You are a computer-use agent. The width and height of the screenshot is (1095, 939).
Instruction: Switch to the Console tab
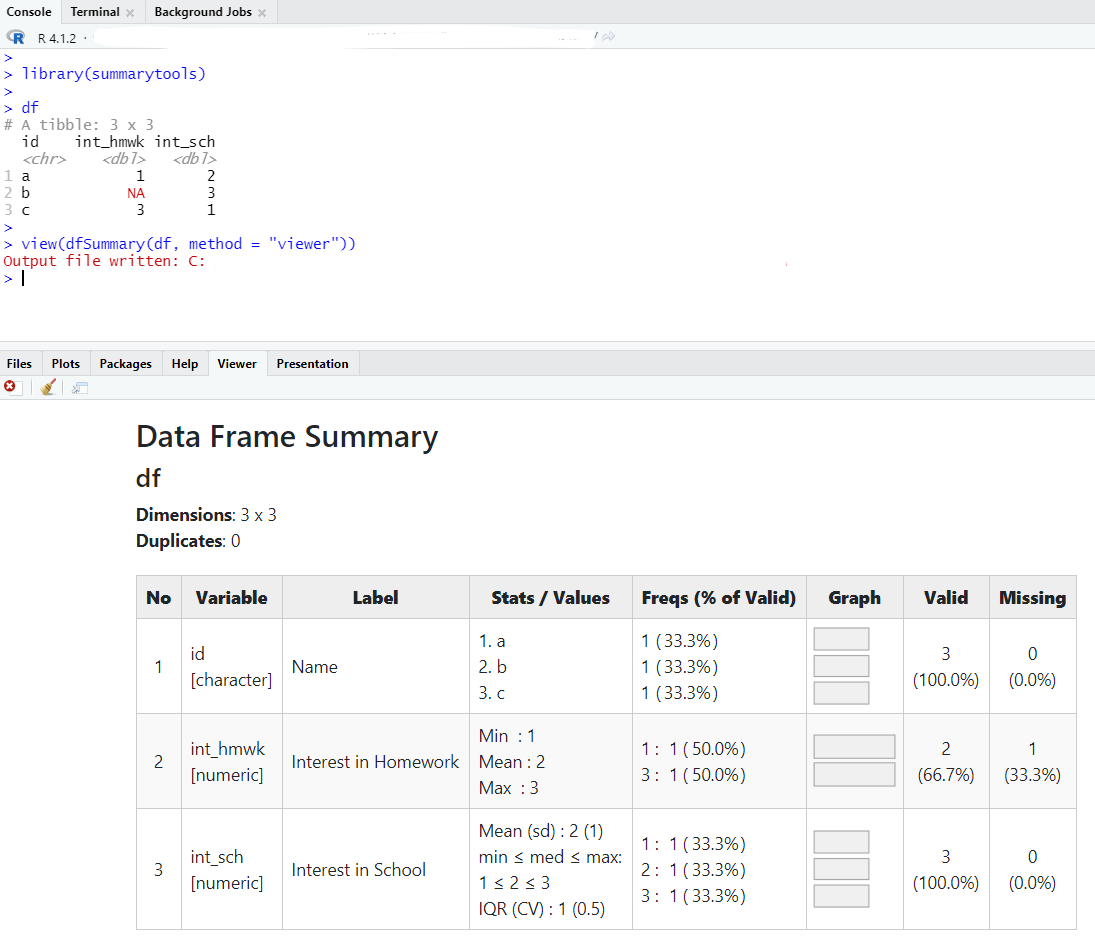click(x=29, y=12)
